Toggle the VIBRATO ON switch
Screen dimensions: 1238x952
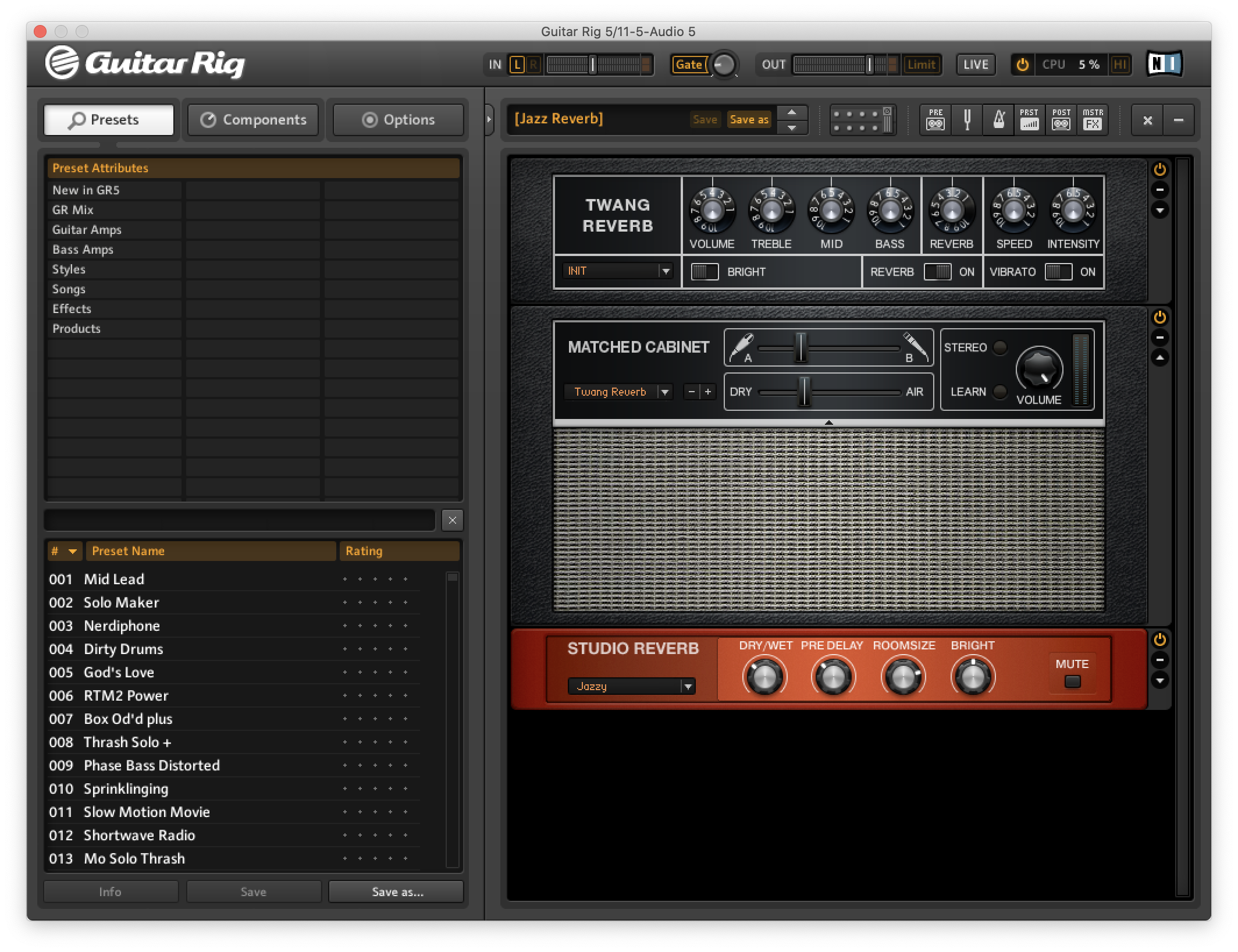[x=1058, y=272]
